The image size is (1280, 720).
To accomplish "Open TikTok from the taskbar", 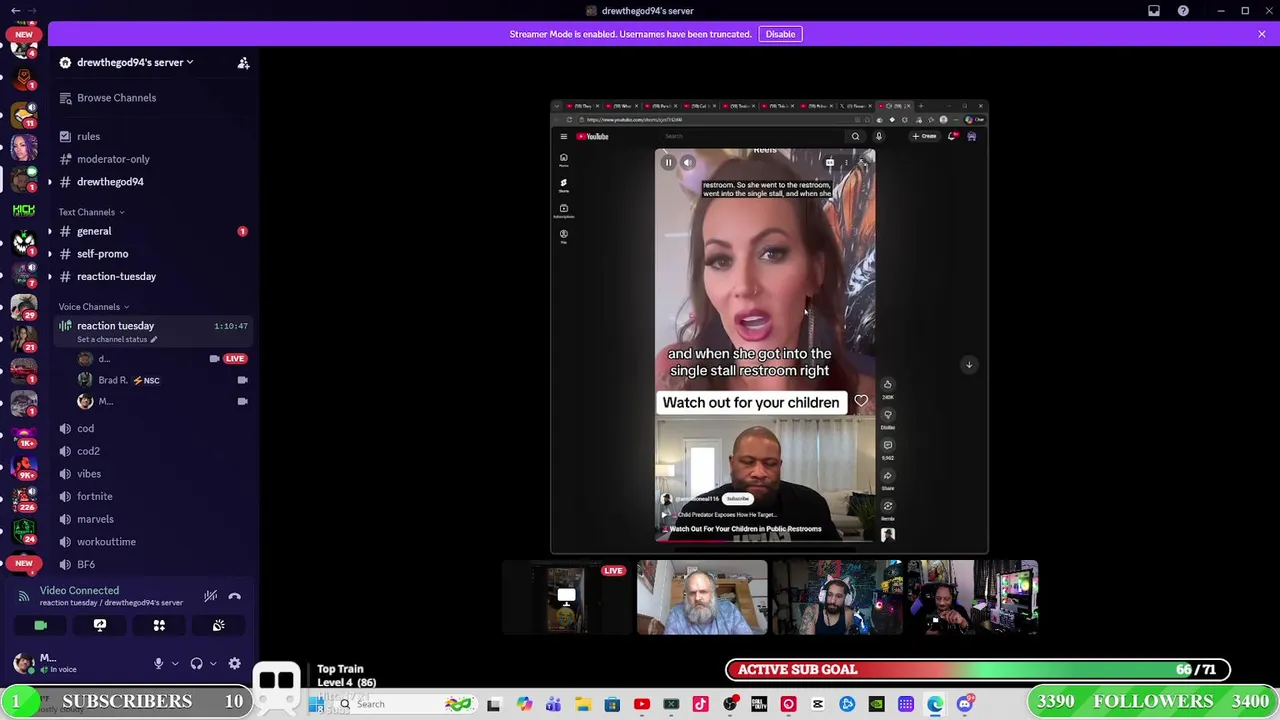I will [700, 704].
